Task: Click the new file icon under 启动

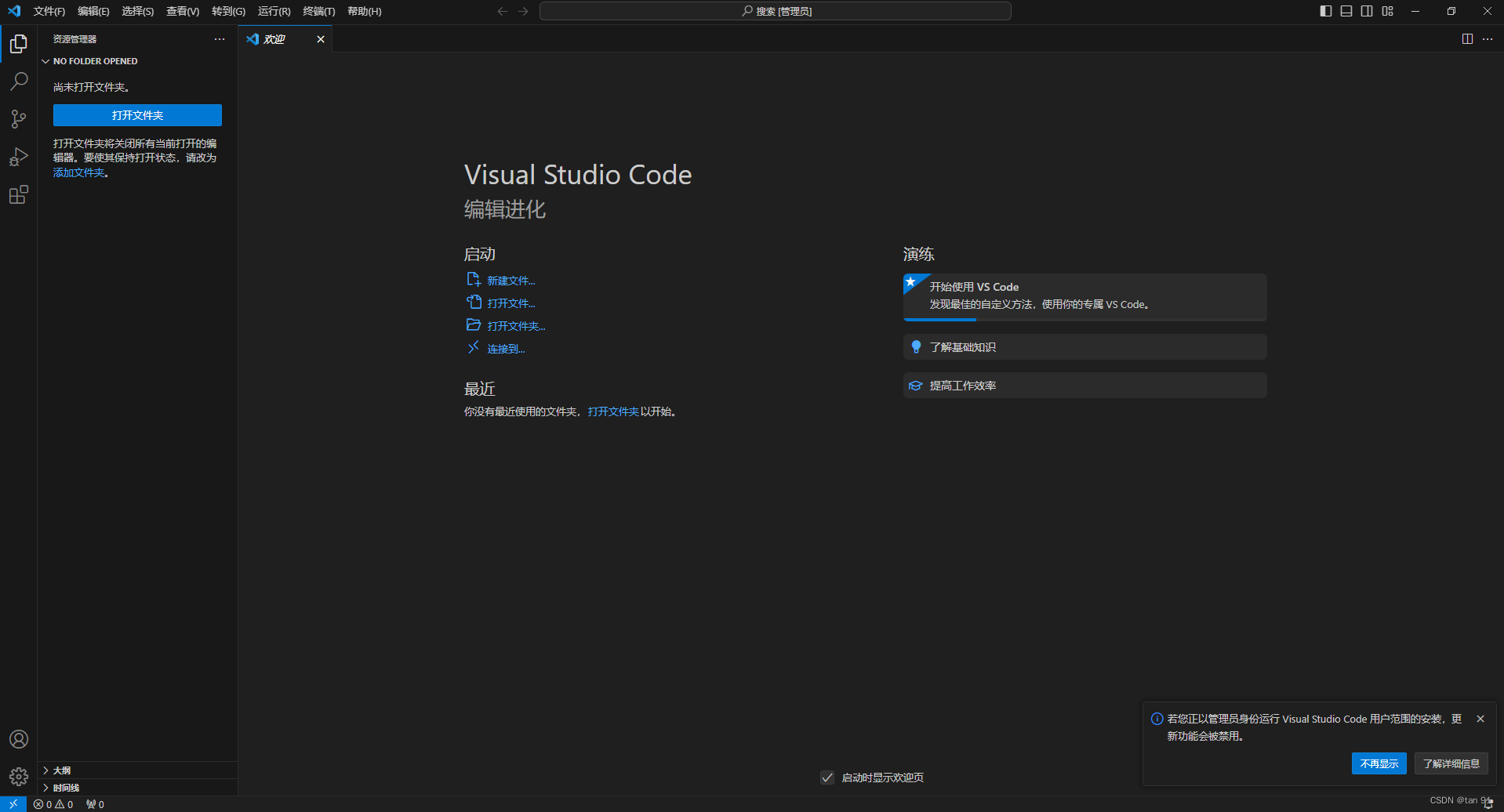Action: (474, 280)
